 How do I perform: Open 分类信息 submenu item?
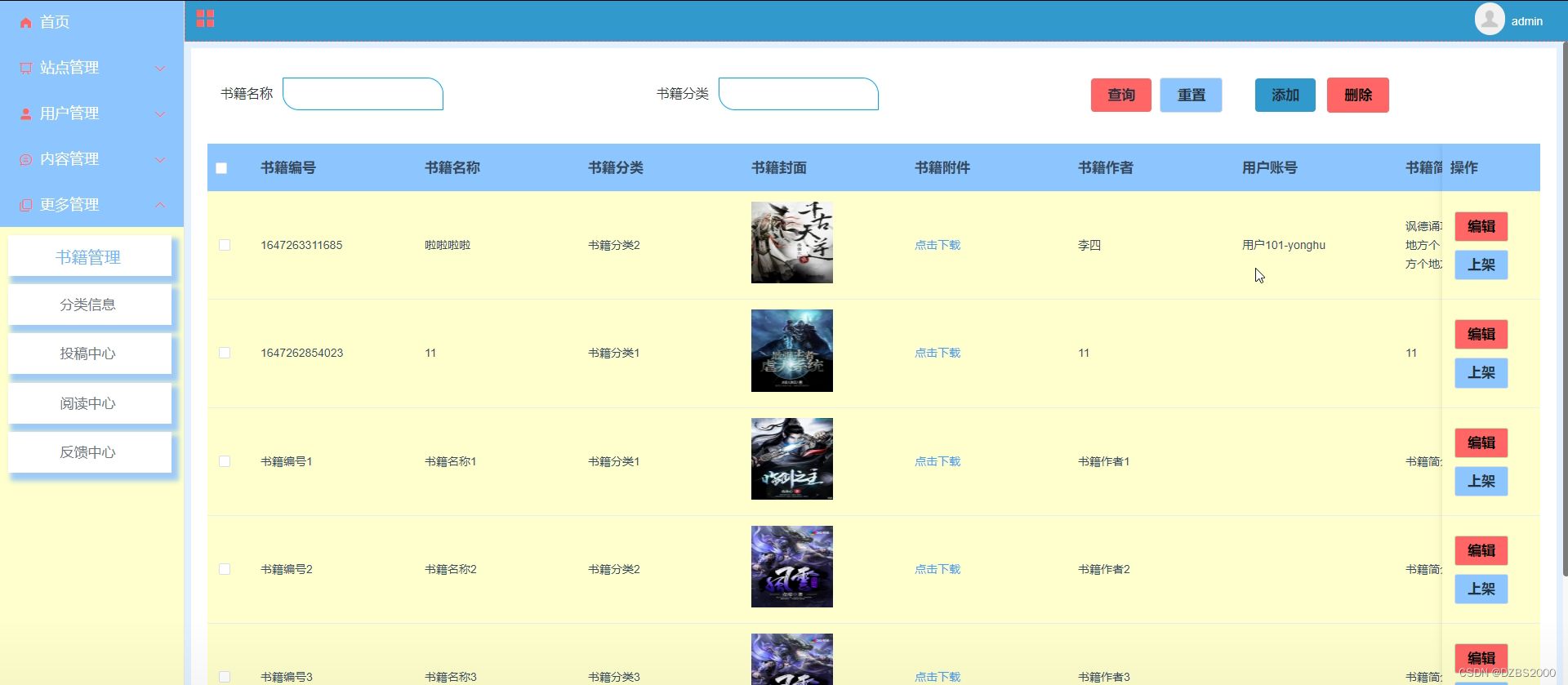click(90, 305)
